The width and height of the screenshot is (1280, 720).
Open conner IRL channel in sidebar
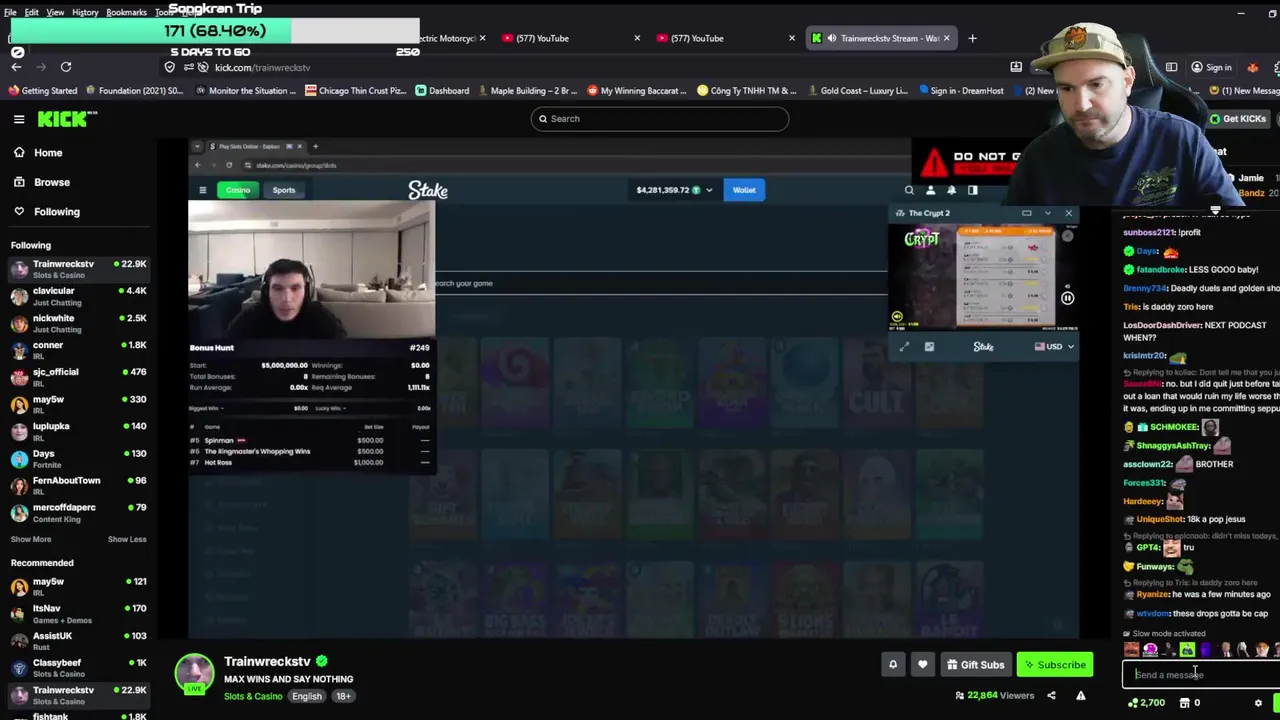(78, 350)
